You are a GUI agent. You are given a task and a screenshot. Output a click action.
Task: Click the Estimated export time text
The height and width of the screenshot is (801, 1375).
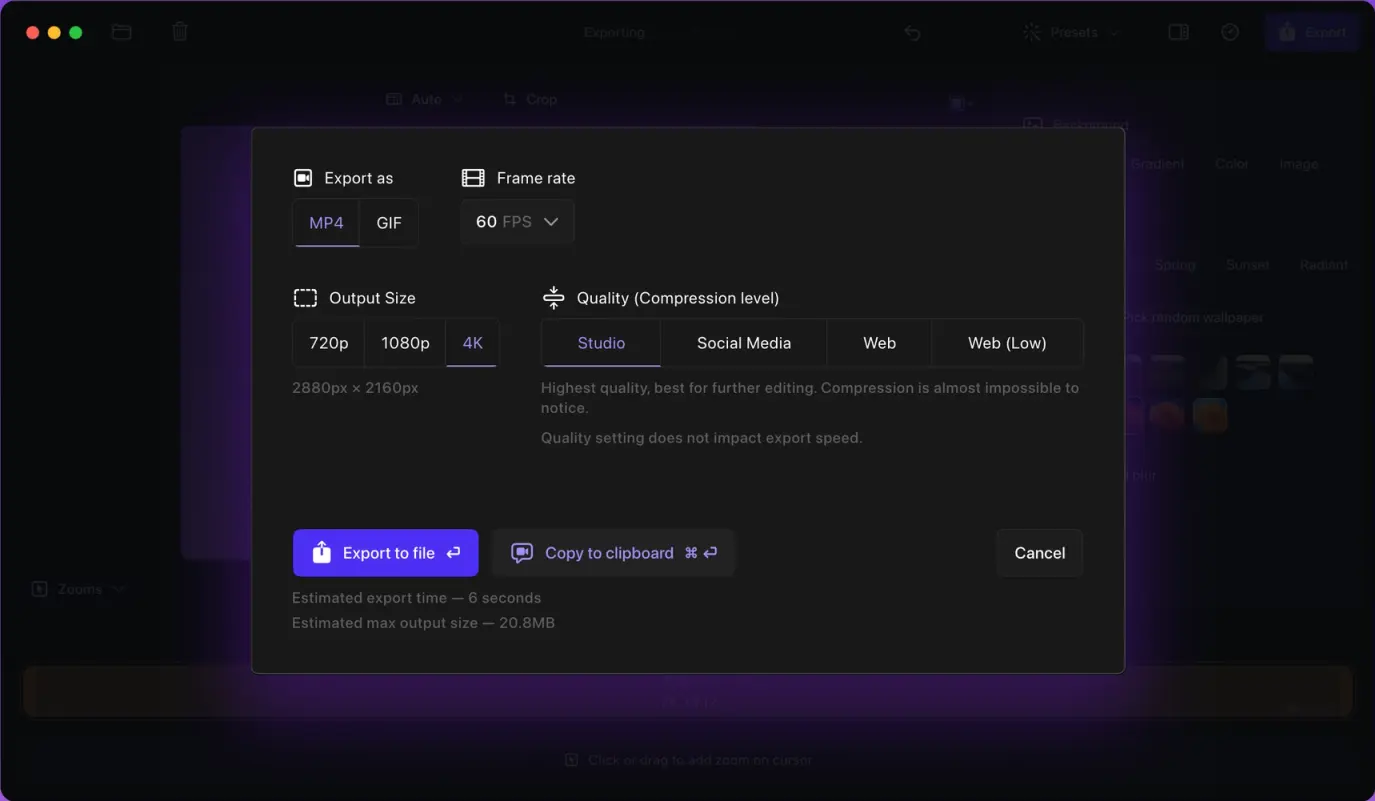[416, 598]
